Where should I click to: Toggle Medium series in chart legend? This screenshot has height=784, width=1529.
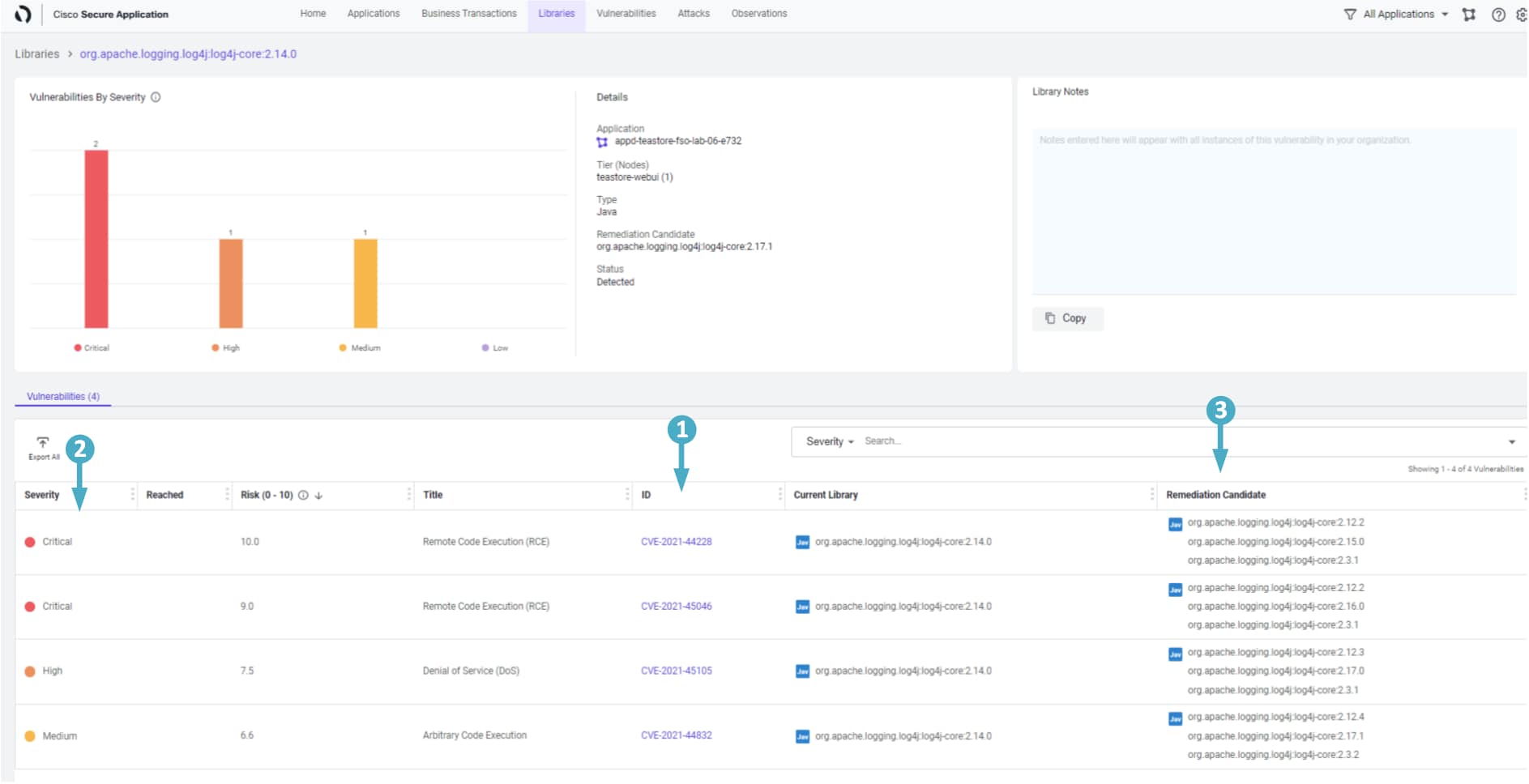coord(360,348)
